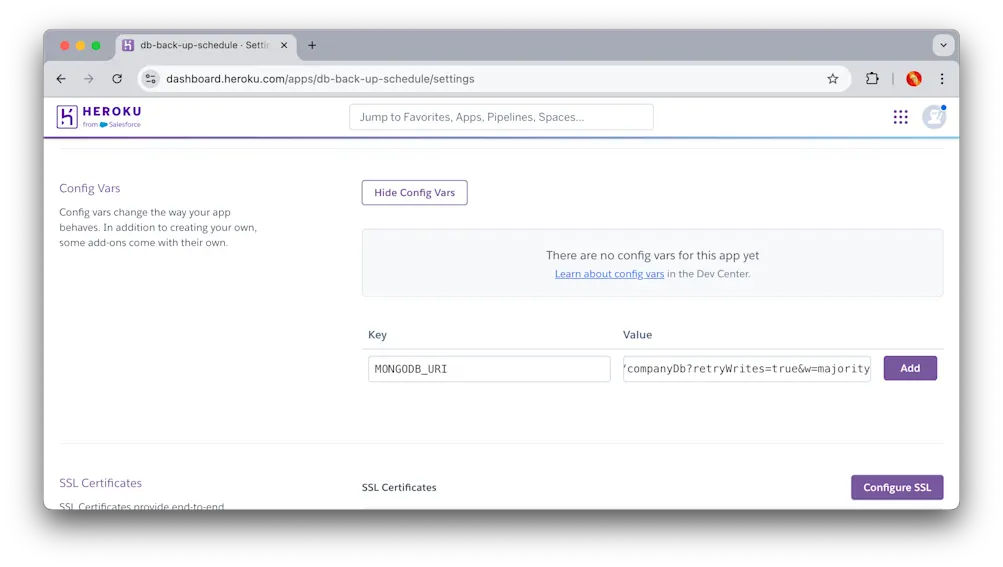
Task: Select the db-back-up-schedule Settings tab
Action: (206, 45)
